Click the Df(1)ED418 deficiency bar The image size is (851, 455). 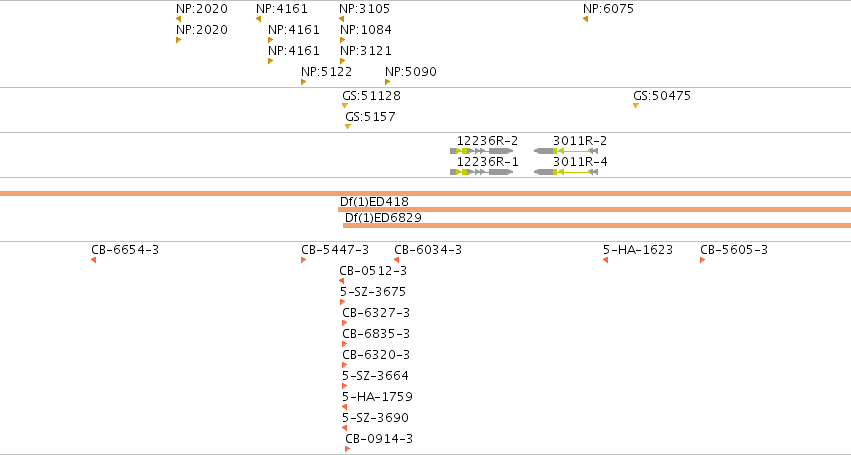pos(594,210)
